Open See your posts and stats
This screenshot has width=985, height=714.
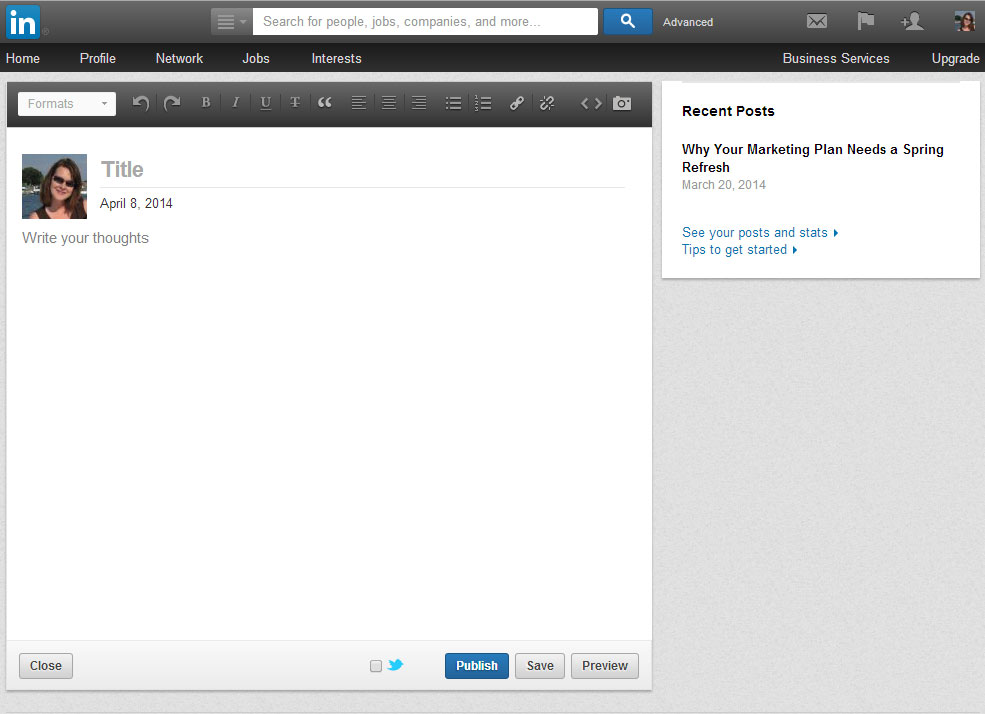[753, 232]
